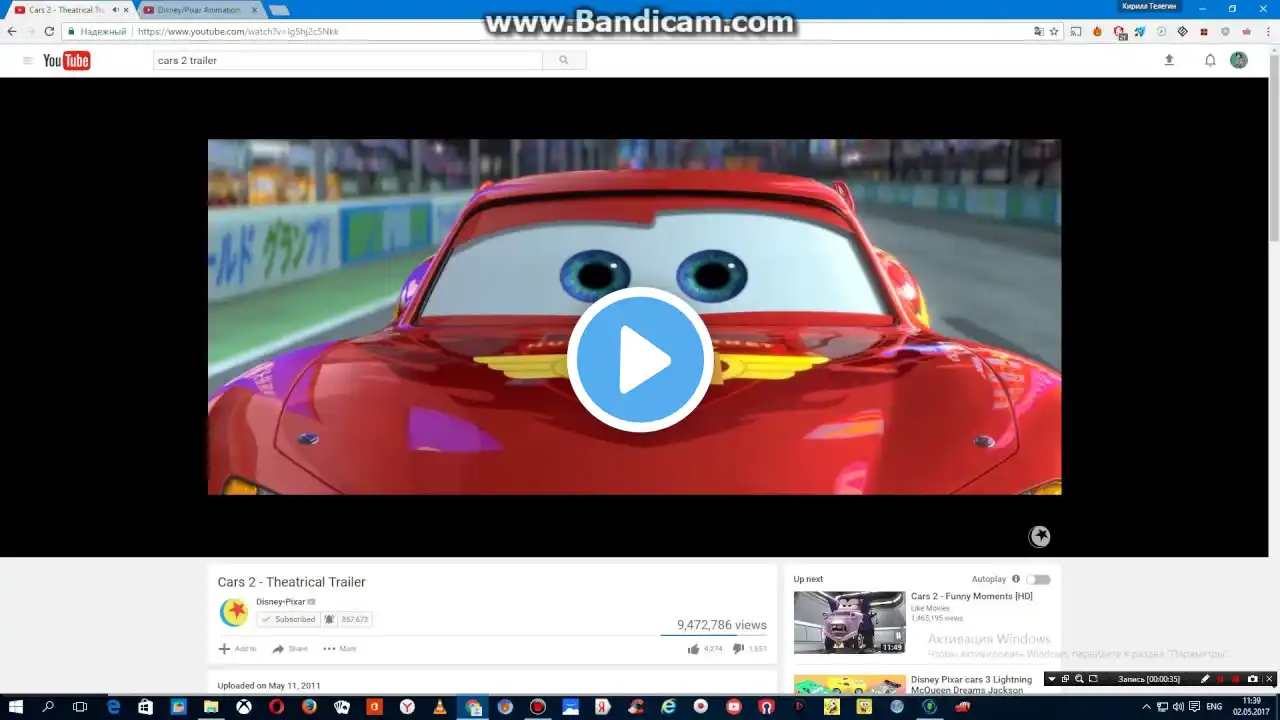Open Task View on the taskbar
Screen dimensions: 1280x720
pyautogui.click(x=80, y=707)
